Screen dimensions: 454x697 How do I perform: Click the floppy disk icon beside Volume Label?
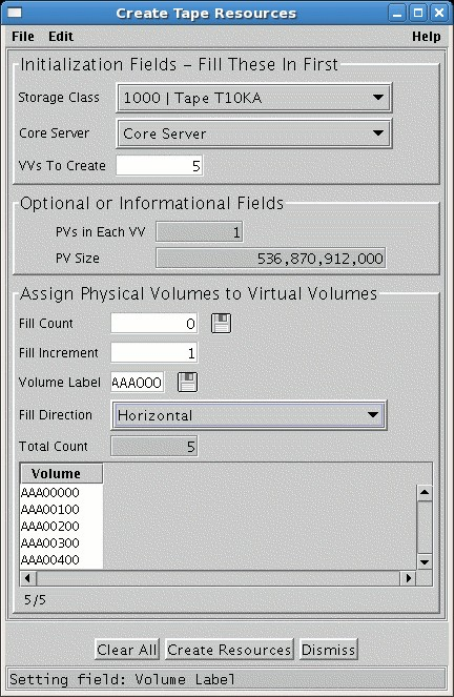pos(188,382)
